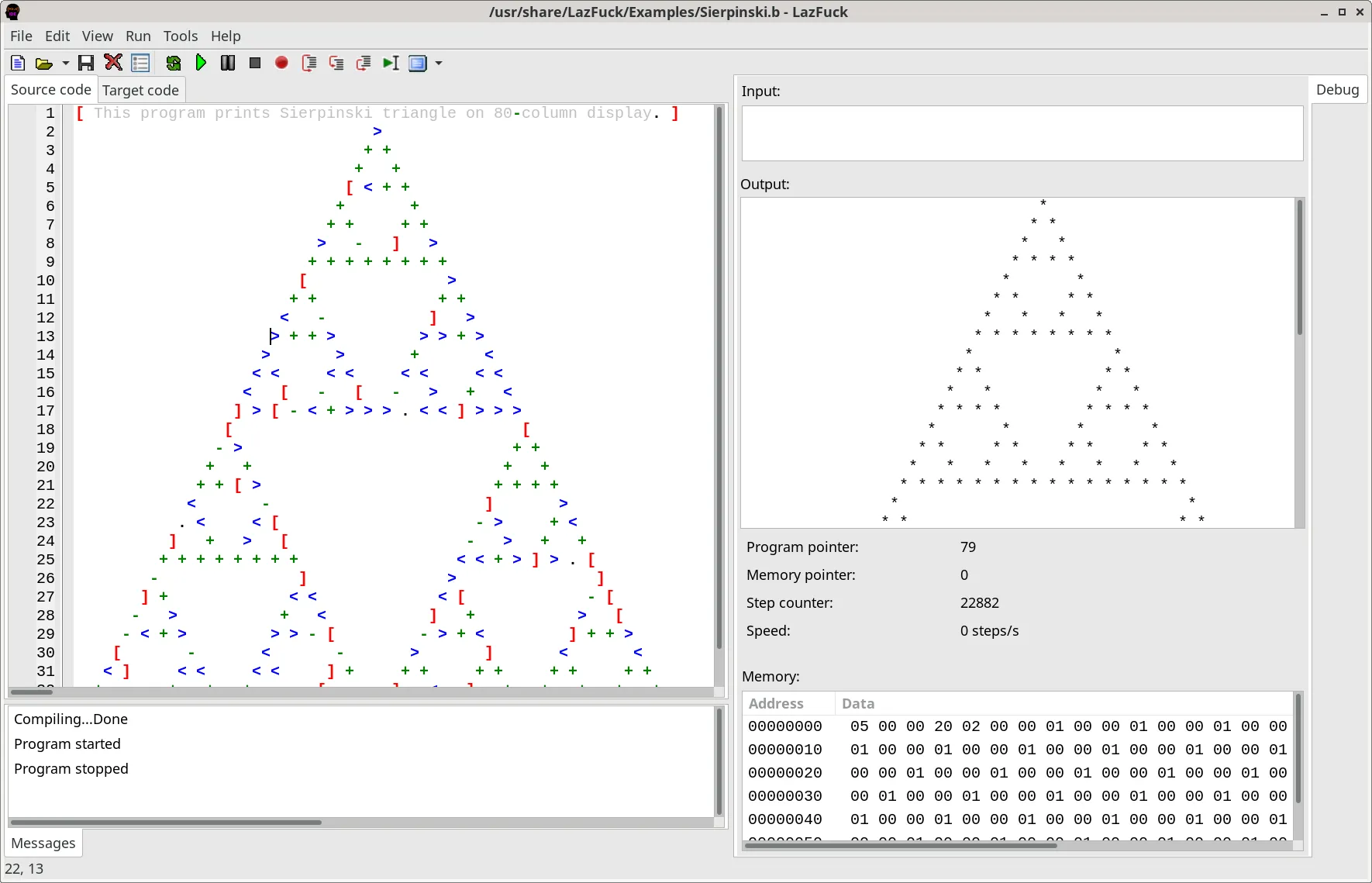Save the file with the floppy disk icon
This screenshot has height=883, width=1372.
(x=86, y=63)
